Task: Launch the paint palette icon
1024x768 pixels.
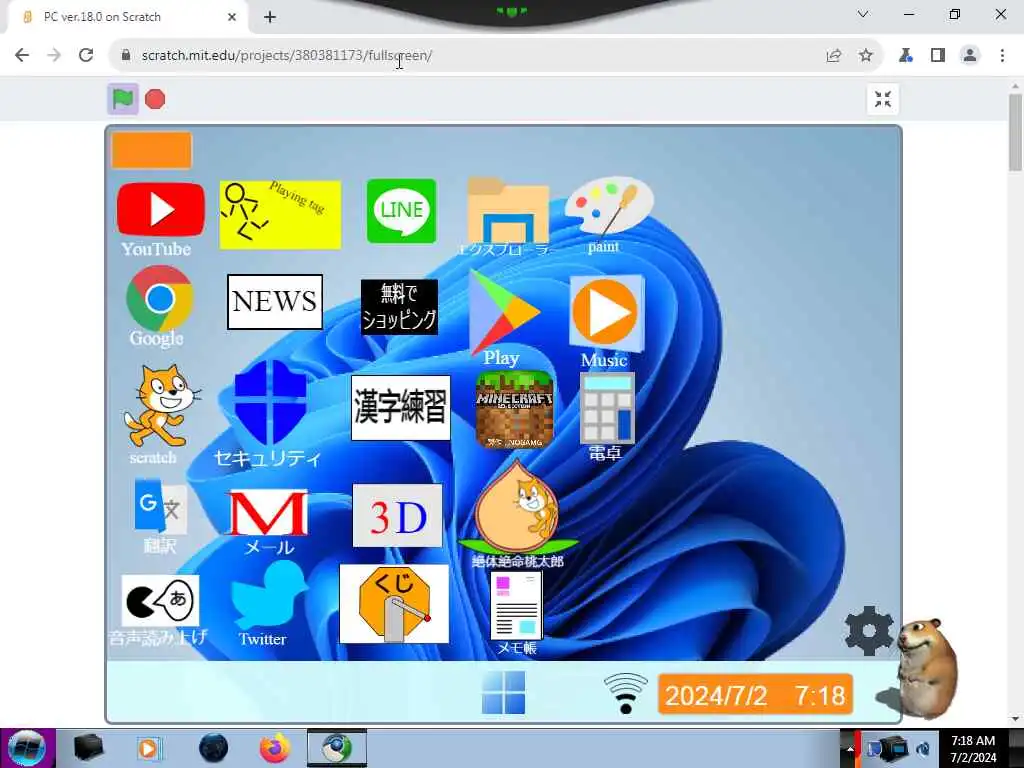Action: pyautogui.click(x=609, y=206)
